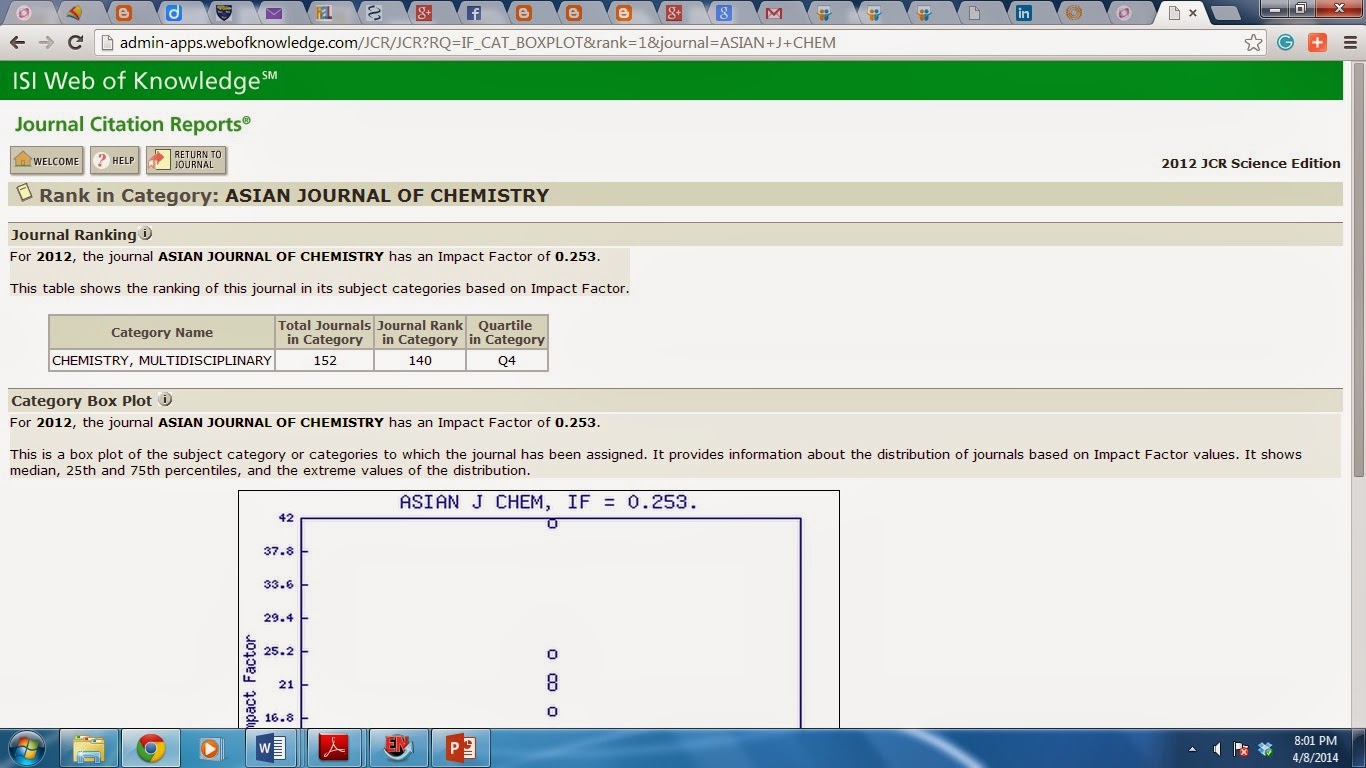Open Adobe Reader from the taskbar
The image size is (1366, 768).
(333, 748)
